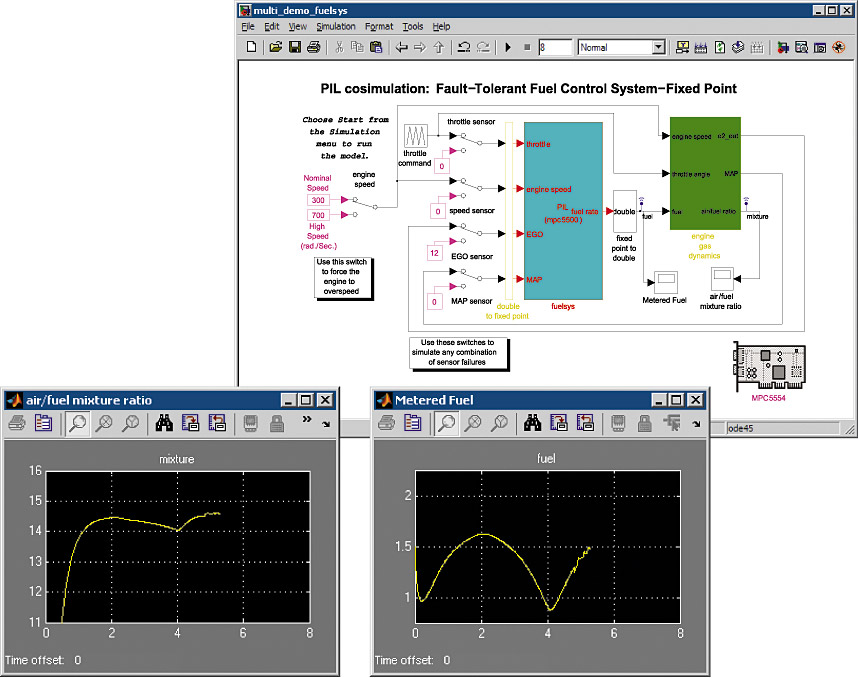Click the Cut scissors icon
Image resolution: width=858 pixels, height=678 pixels.
[339, 47]
